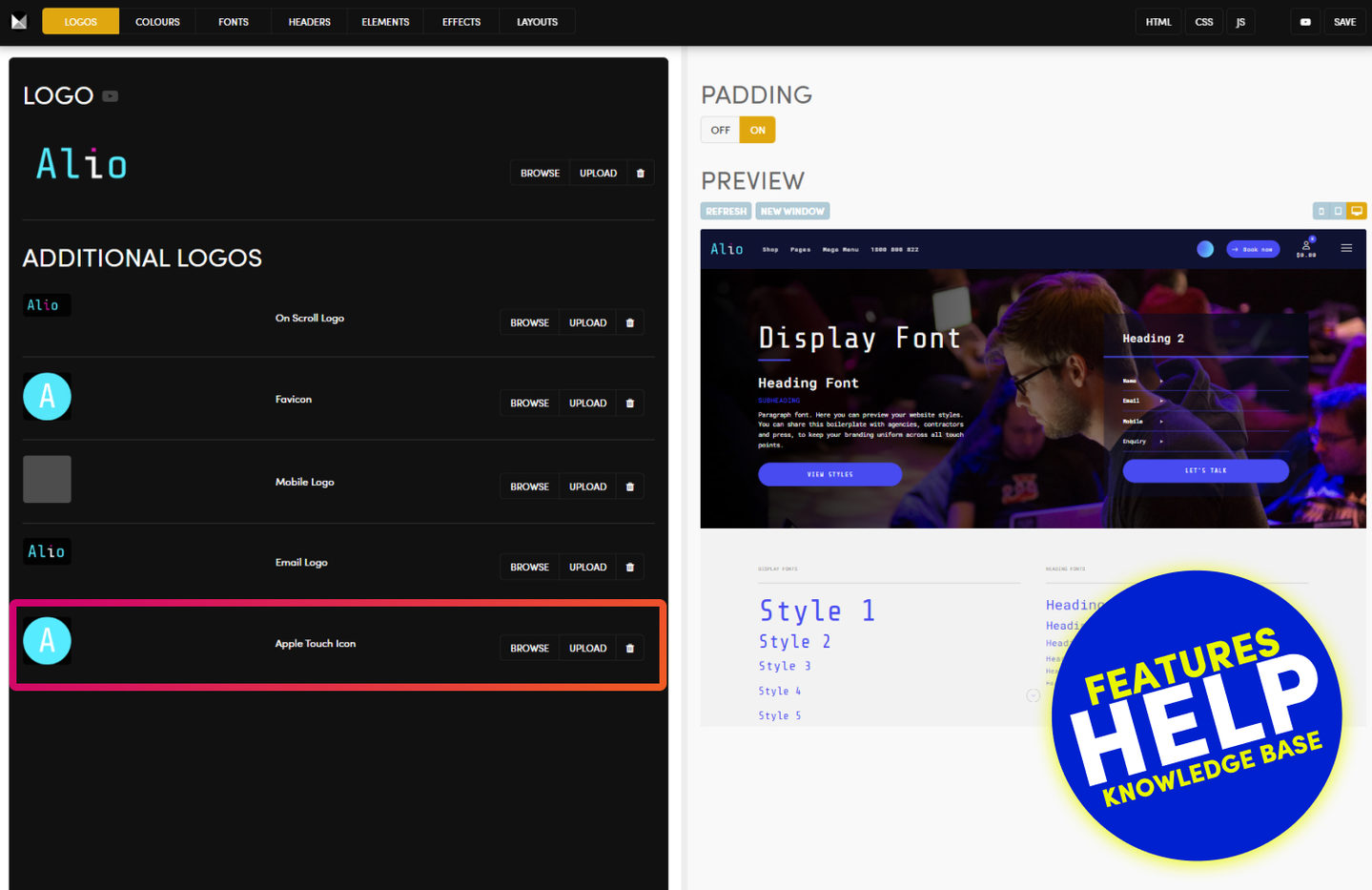Switch preview to desktop view icon

click(x=1357, y=211)
